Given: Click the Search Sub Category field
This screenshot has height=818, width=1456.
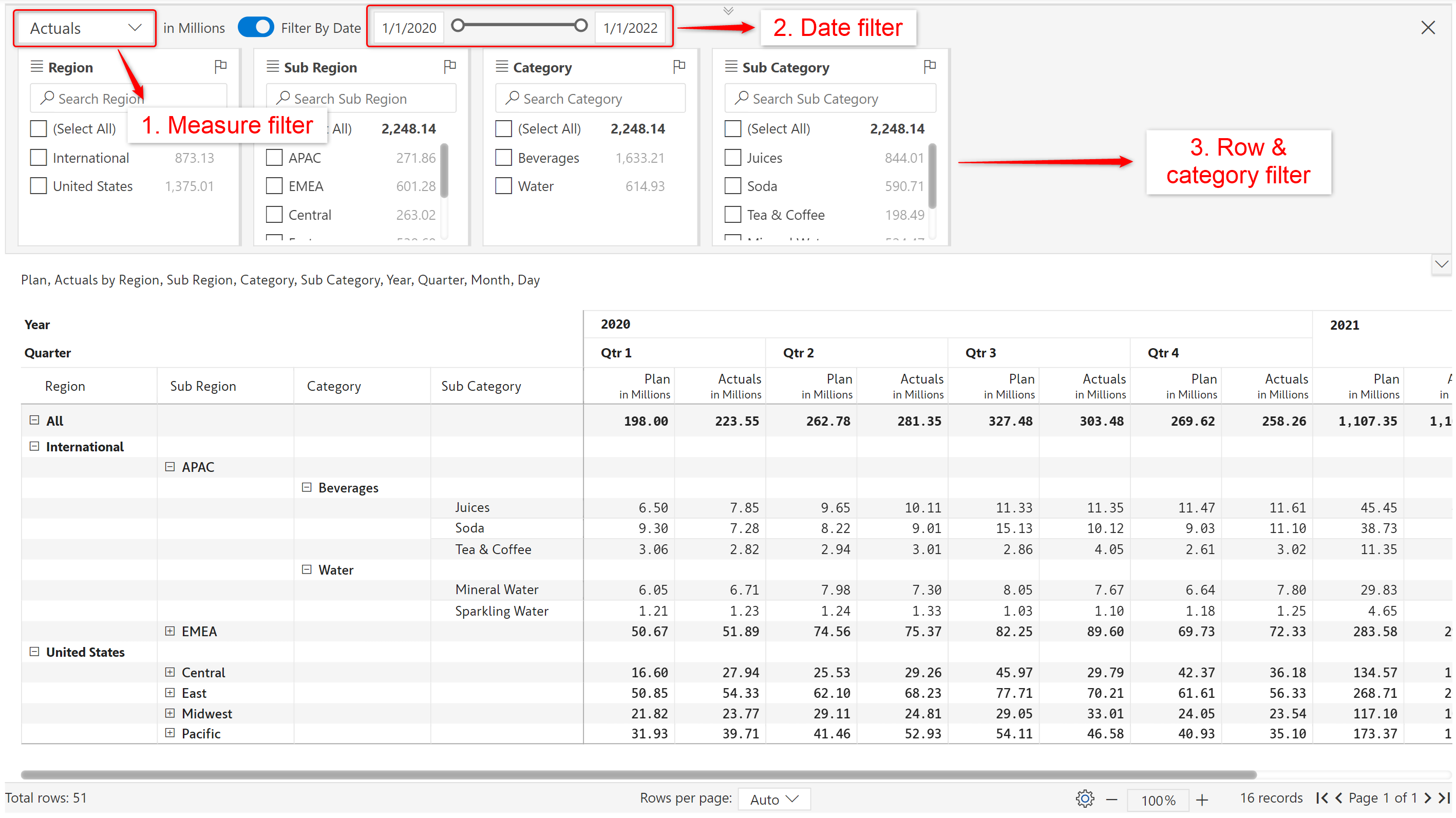Looking at the screenshot, I should pyautogui.click(x=830, y=99).
